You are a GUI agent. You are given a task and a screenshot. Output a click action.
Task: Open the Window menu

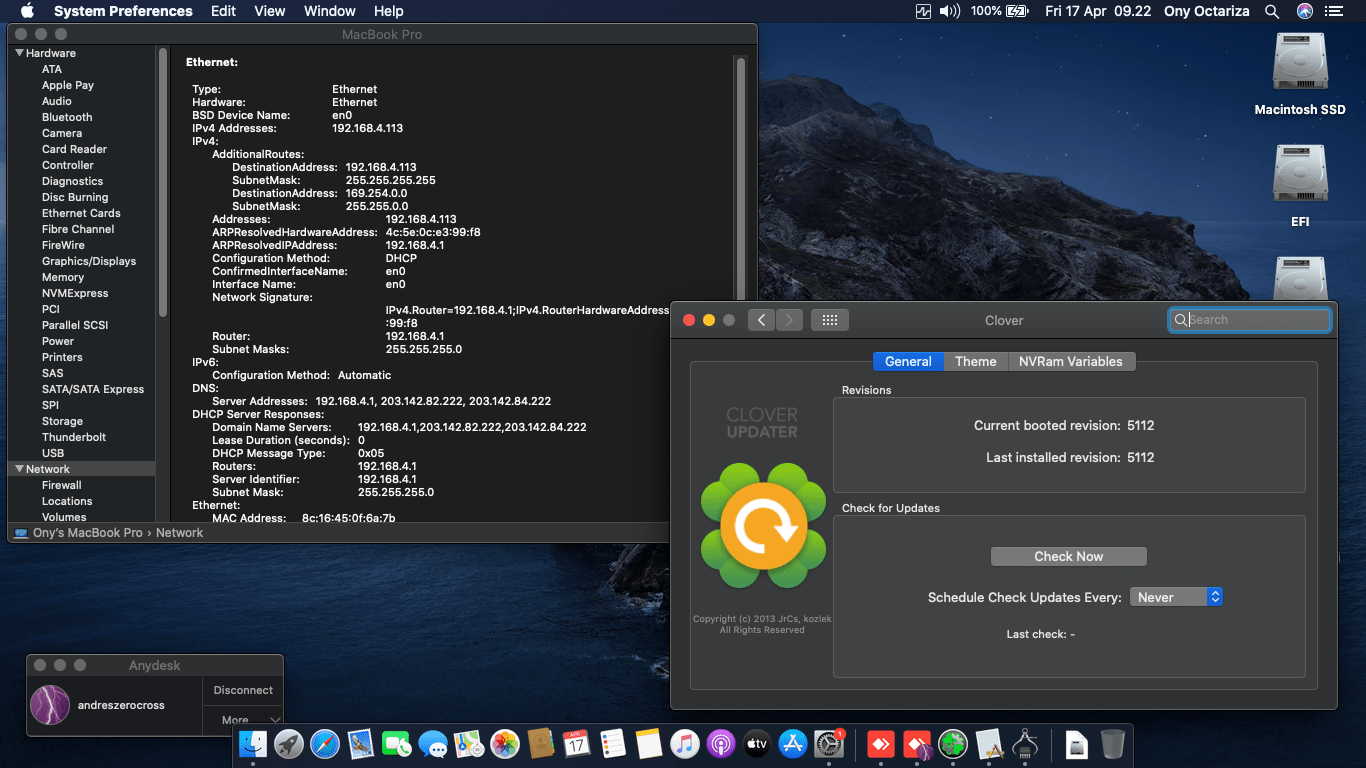click(x=329, y=11)
